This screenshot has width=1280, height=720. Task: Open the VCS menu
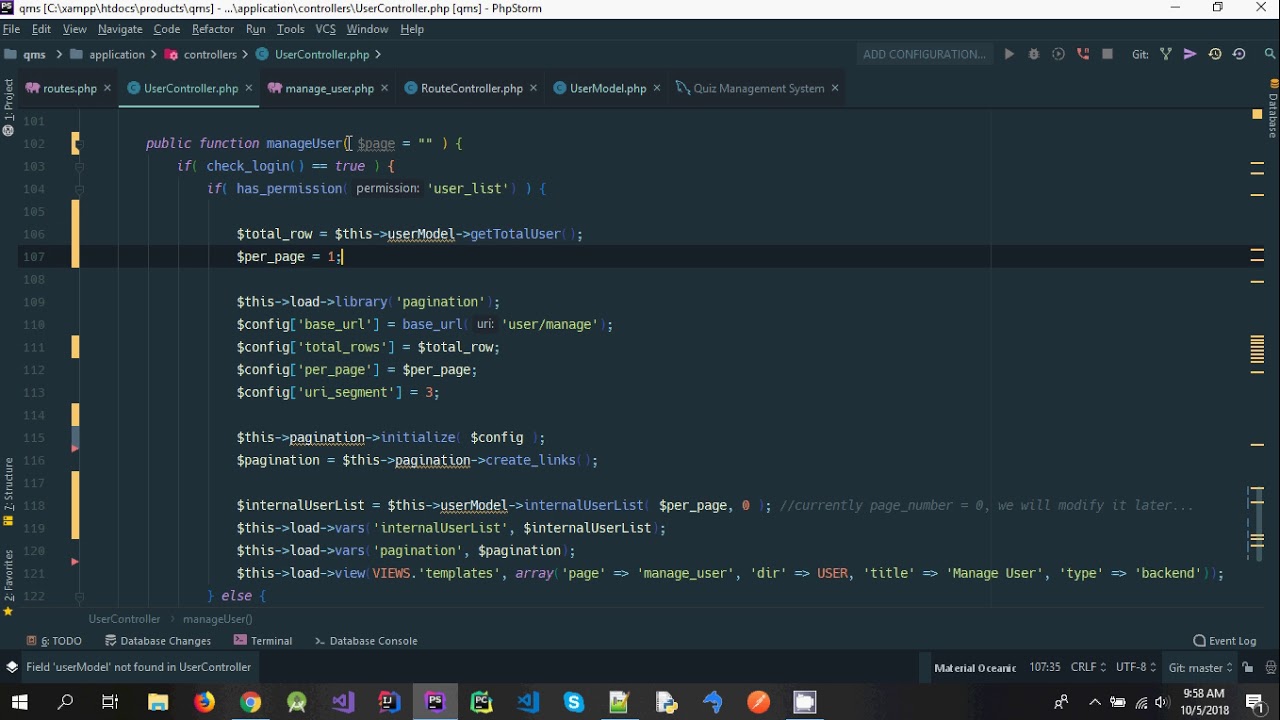[326, 29]
